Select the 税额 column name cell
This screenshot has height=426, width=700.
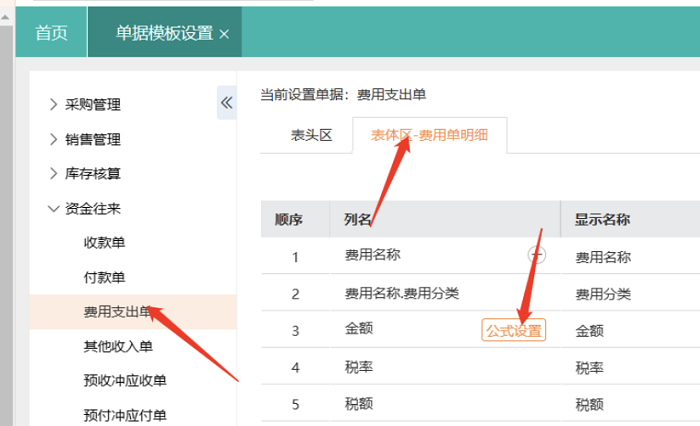click(359, 404)
